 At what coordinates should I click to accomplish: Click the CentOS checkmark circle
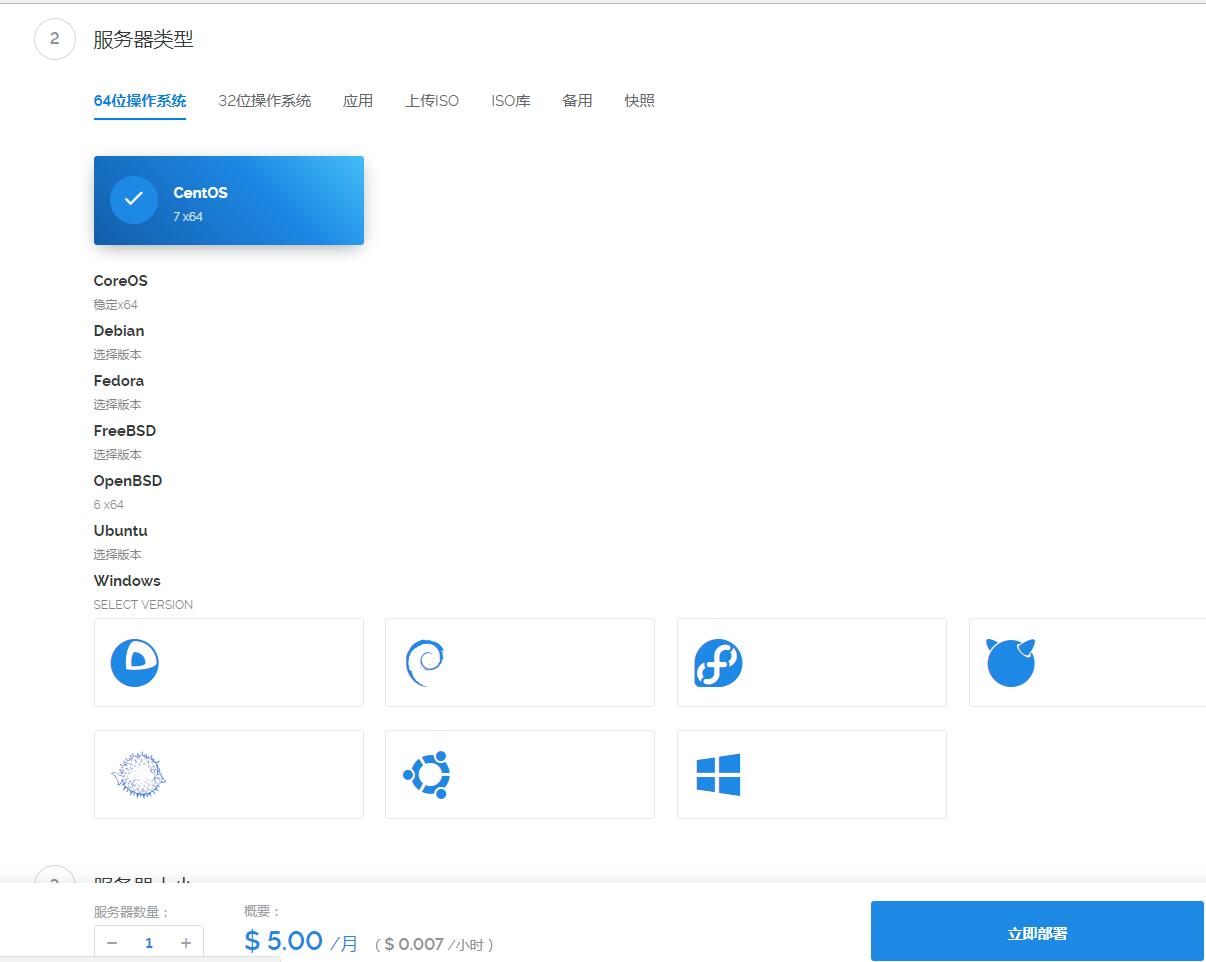[134, 200]
